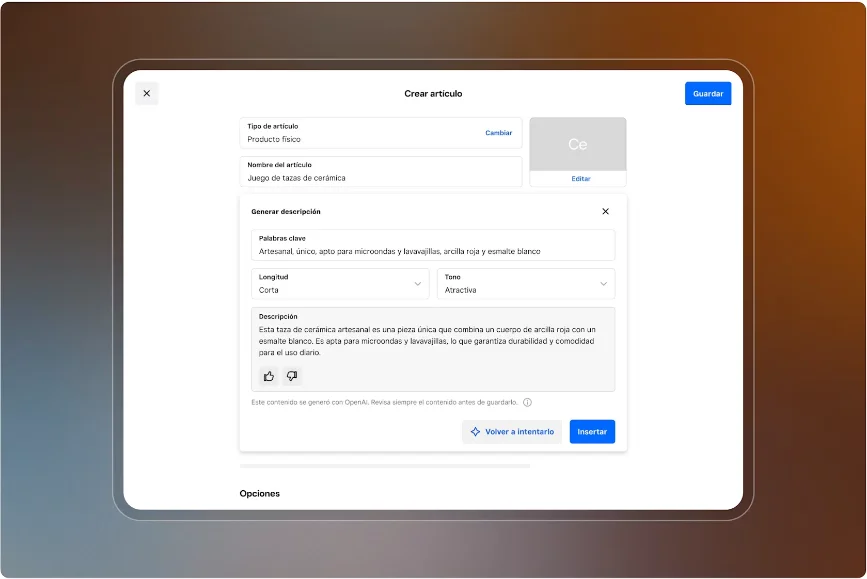Click the 'Este contenido se generó con OpenAI' notice
867x579 pixels.
pyautogui.click(x=384, y=403)
